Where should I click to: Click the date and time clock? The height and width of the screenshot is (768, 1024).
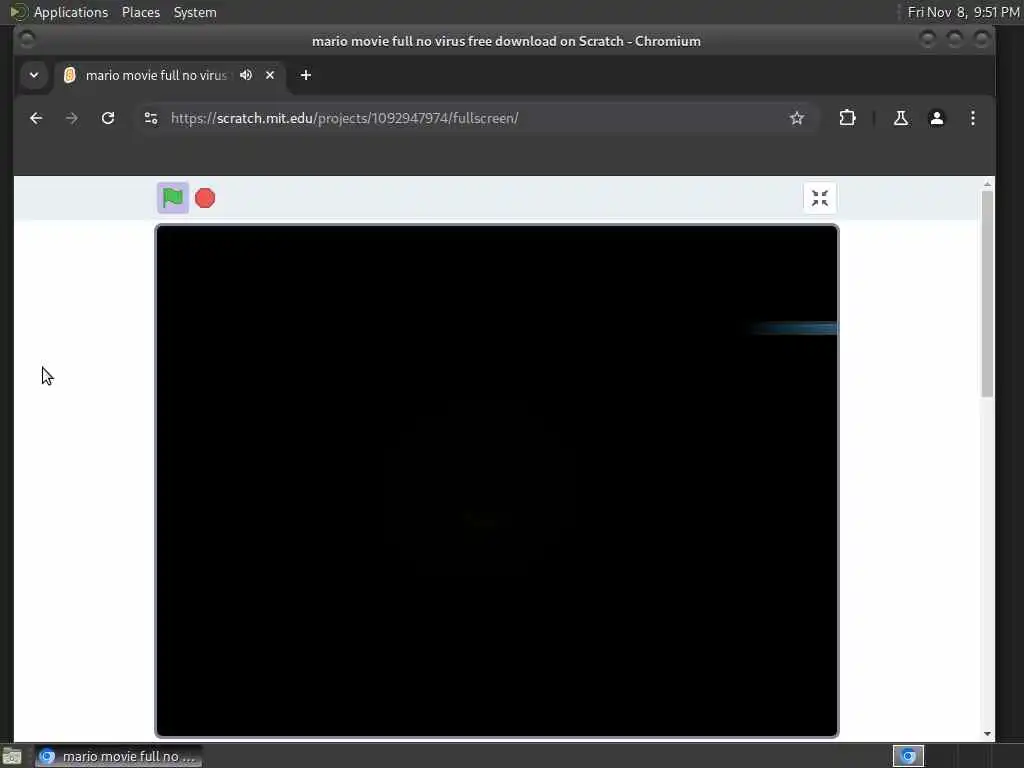(963, 12)
